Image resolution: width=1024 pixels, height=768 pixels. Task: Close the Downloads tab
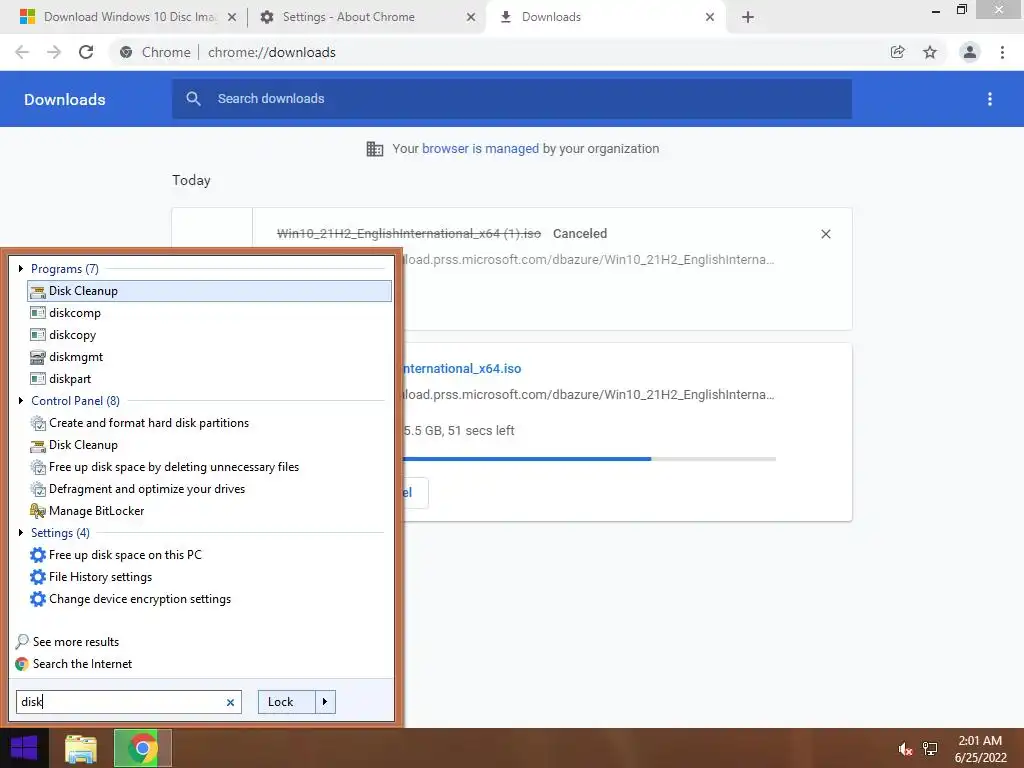pyautogui.click(x=710, y=18)
